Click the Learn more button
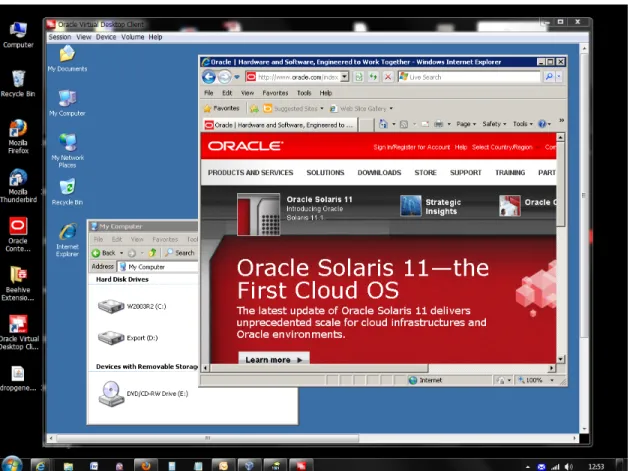 (274, 359)
